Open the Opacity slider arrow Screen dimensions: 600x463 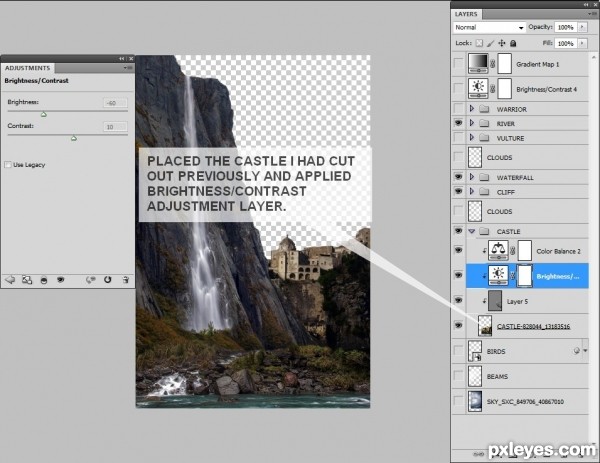click(x=582, y=27)
